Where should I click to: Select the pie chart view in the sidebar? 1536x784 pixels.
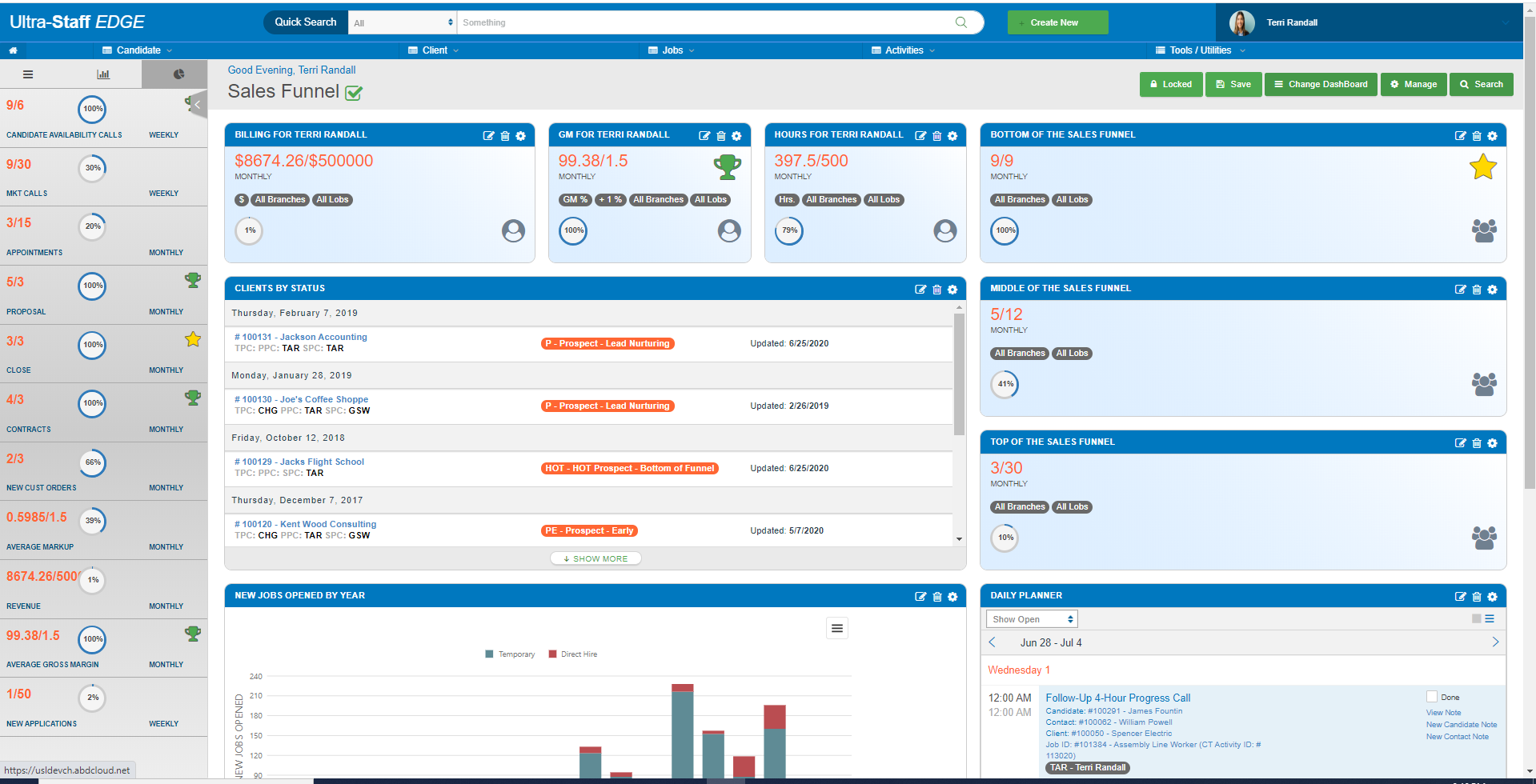click(174, 74)
